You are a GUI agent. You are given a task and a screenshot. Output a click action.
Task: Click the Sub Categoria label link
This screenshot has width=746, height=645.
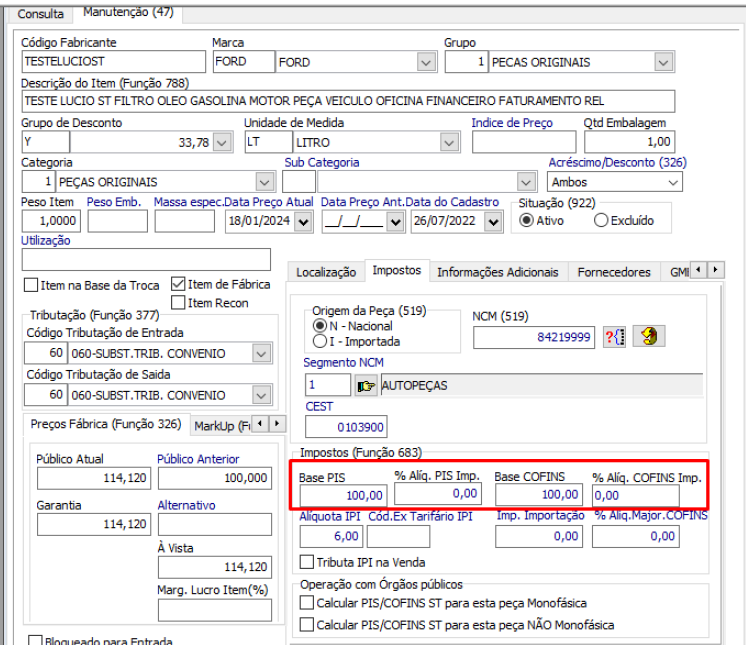tap(322, 162)
